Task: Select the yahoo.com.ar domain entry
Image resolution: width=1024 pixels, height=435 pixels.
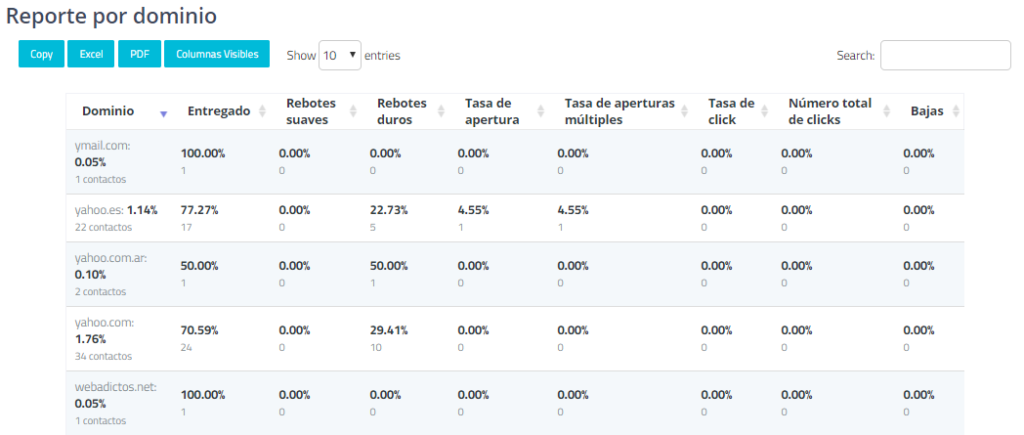Action: coord(110,258)
